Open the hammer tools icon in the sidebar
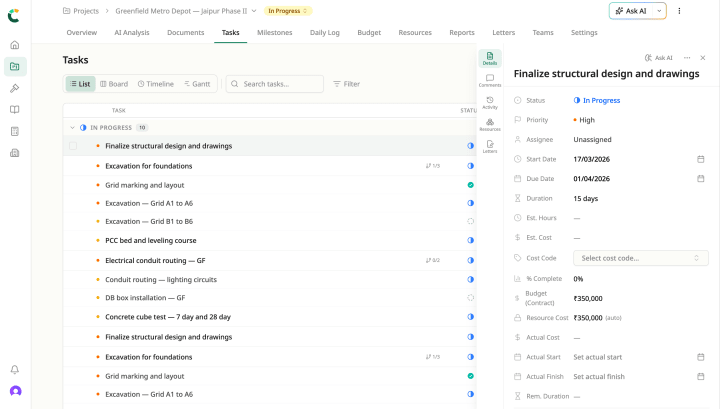Viewport: 720px width, 409px height. click(15, 88)
